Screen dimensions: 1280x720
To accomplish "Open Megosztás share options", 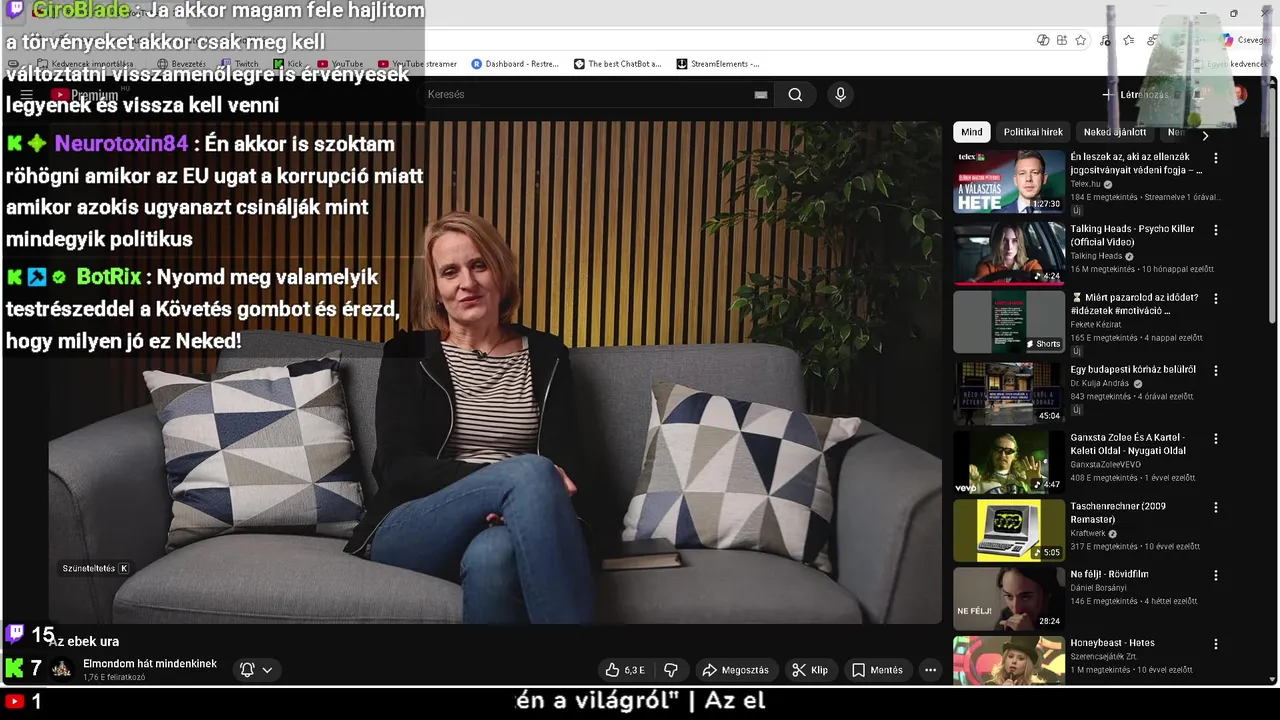I will coord(736,670).
